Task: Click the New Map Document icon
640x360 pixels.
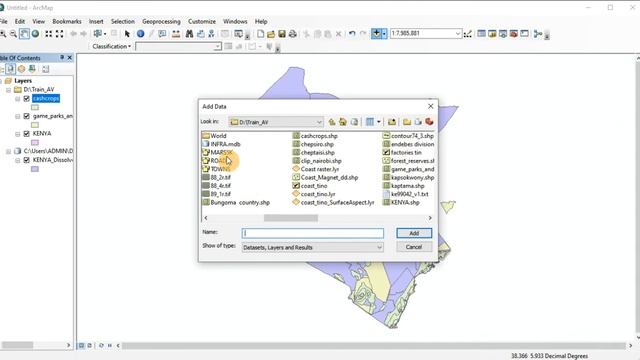Action: tap(260, 34)
